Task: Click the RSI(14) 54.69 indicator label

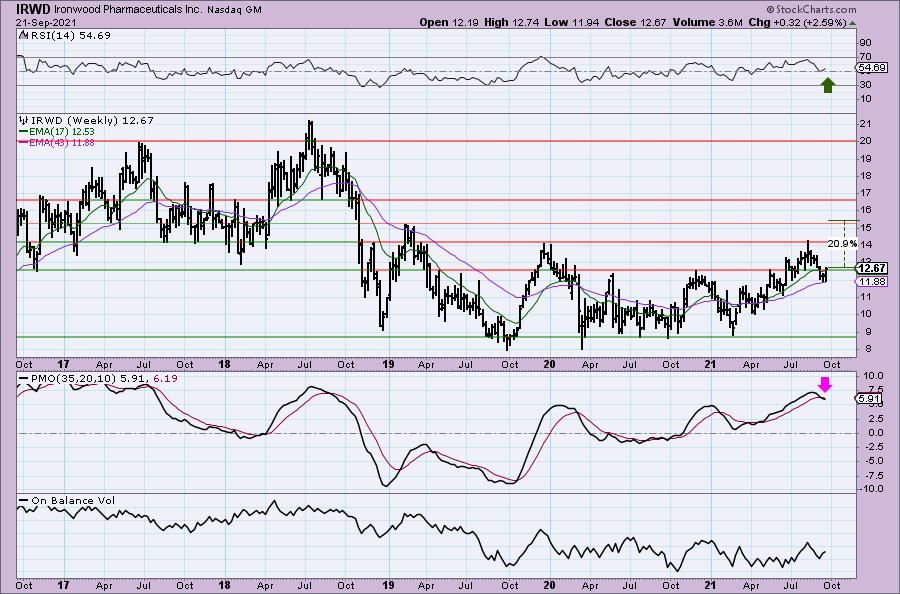Action: pyautogui.click(x=71, y=35)
